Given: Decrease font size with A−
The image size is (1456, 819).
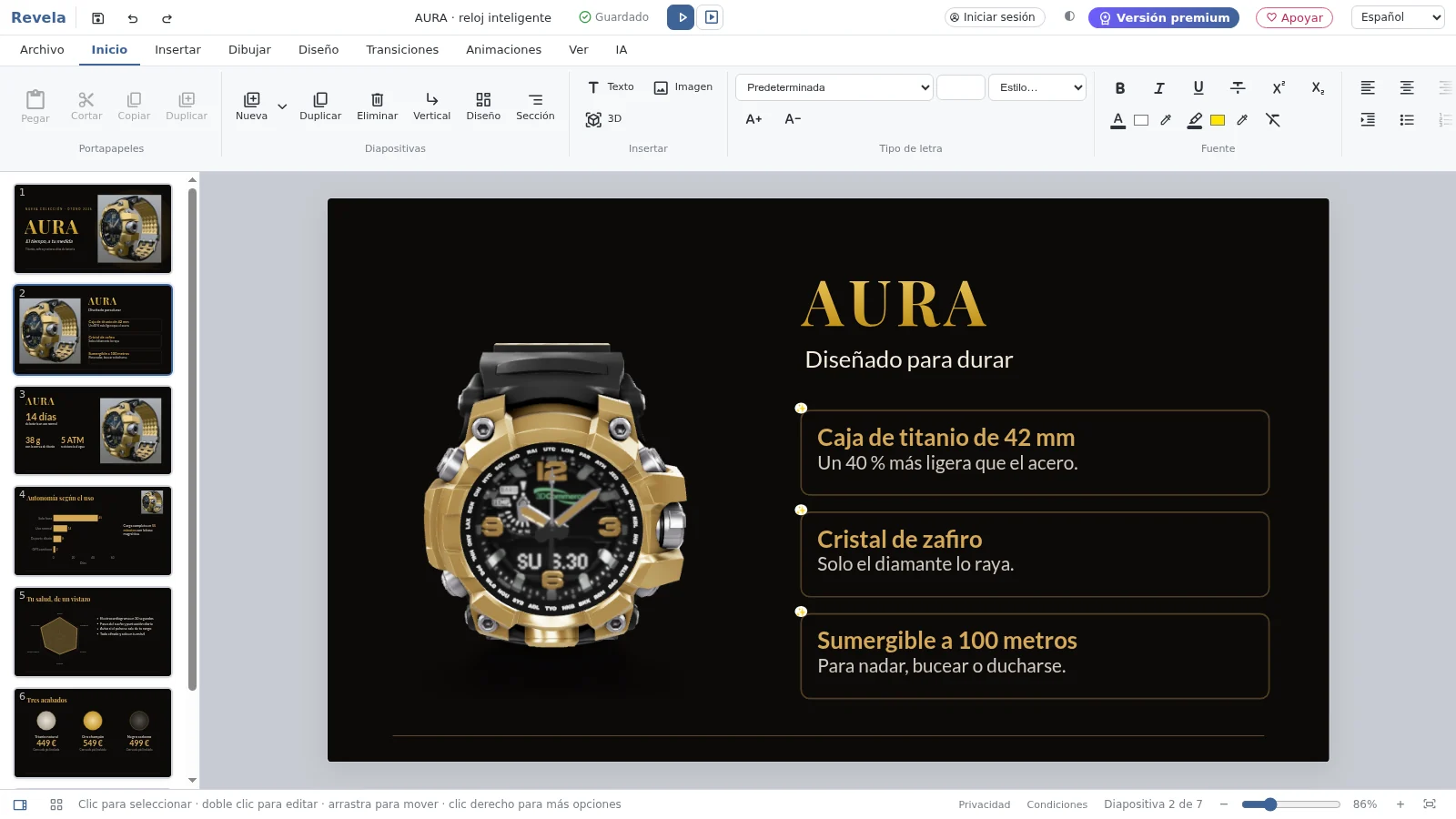Looking at the screenshot, I should click(x=793, y=119).
